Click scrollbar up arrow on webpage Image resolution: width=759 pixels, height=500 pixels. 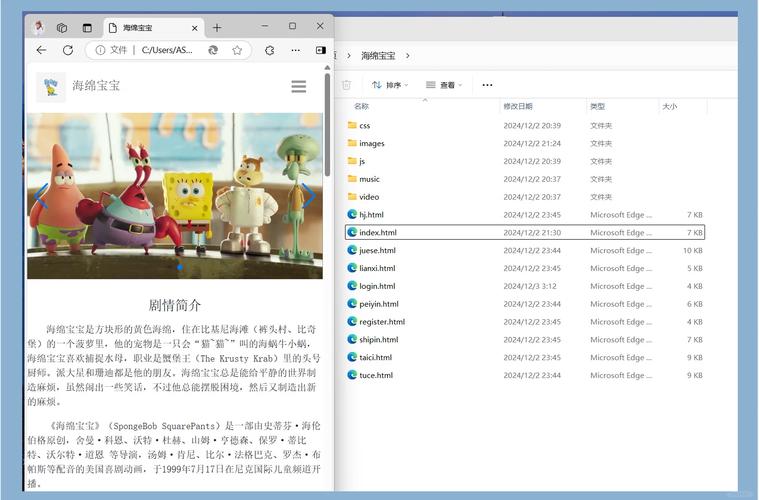click(327, 68)
